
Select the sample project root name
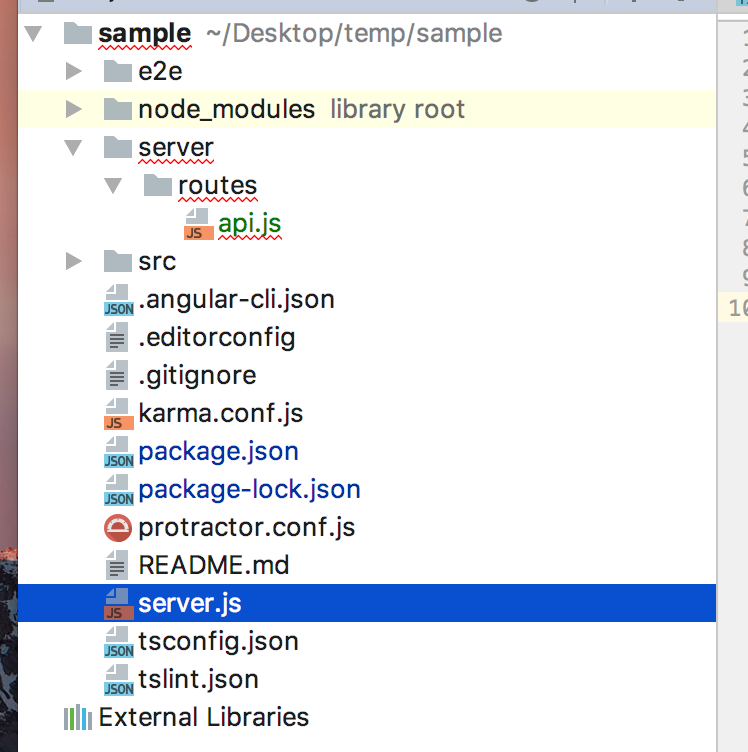pos(144,34)
